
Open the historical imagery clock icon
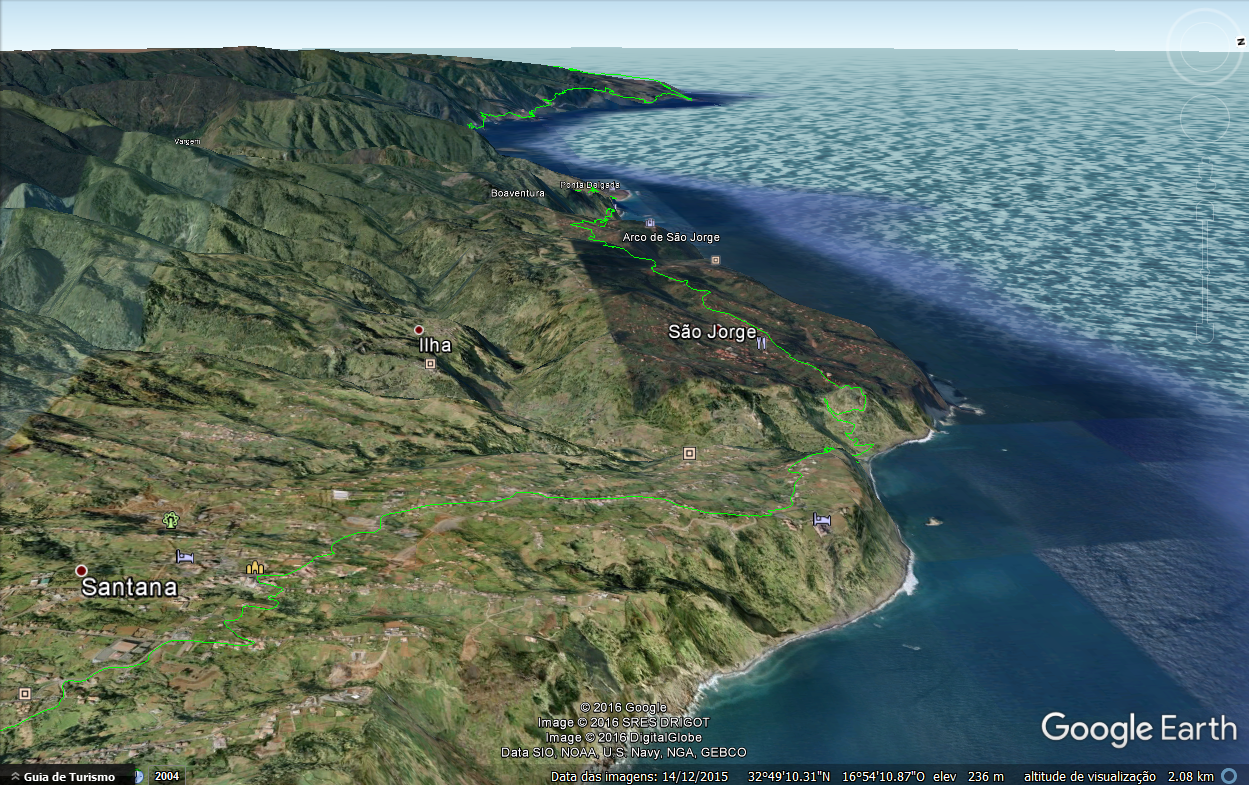click(140, 777)
